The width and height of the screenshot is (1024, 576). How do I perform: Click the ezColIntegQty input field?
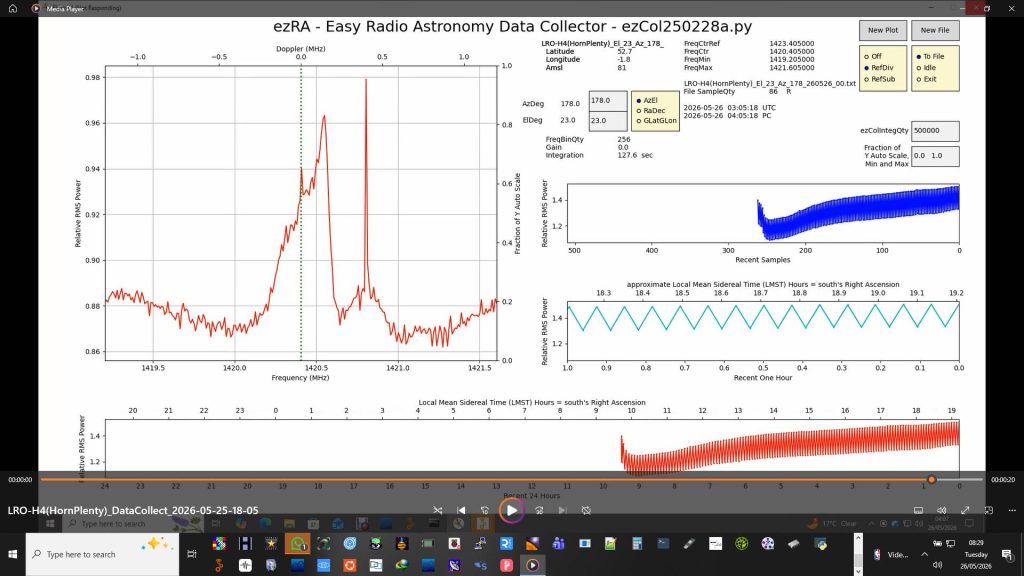[935, 131]
